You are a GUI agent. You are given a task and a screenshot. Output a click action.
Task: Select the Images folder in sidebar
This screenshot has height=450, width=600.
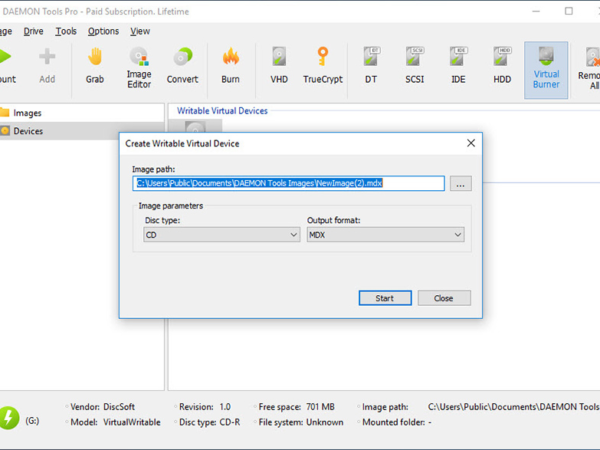[x=27, y=113]
